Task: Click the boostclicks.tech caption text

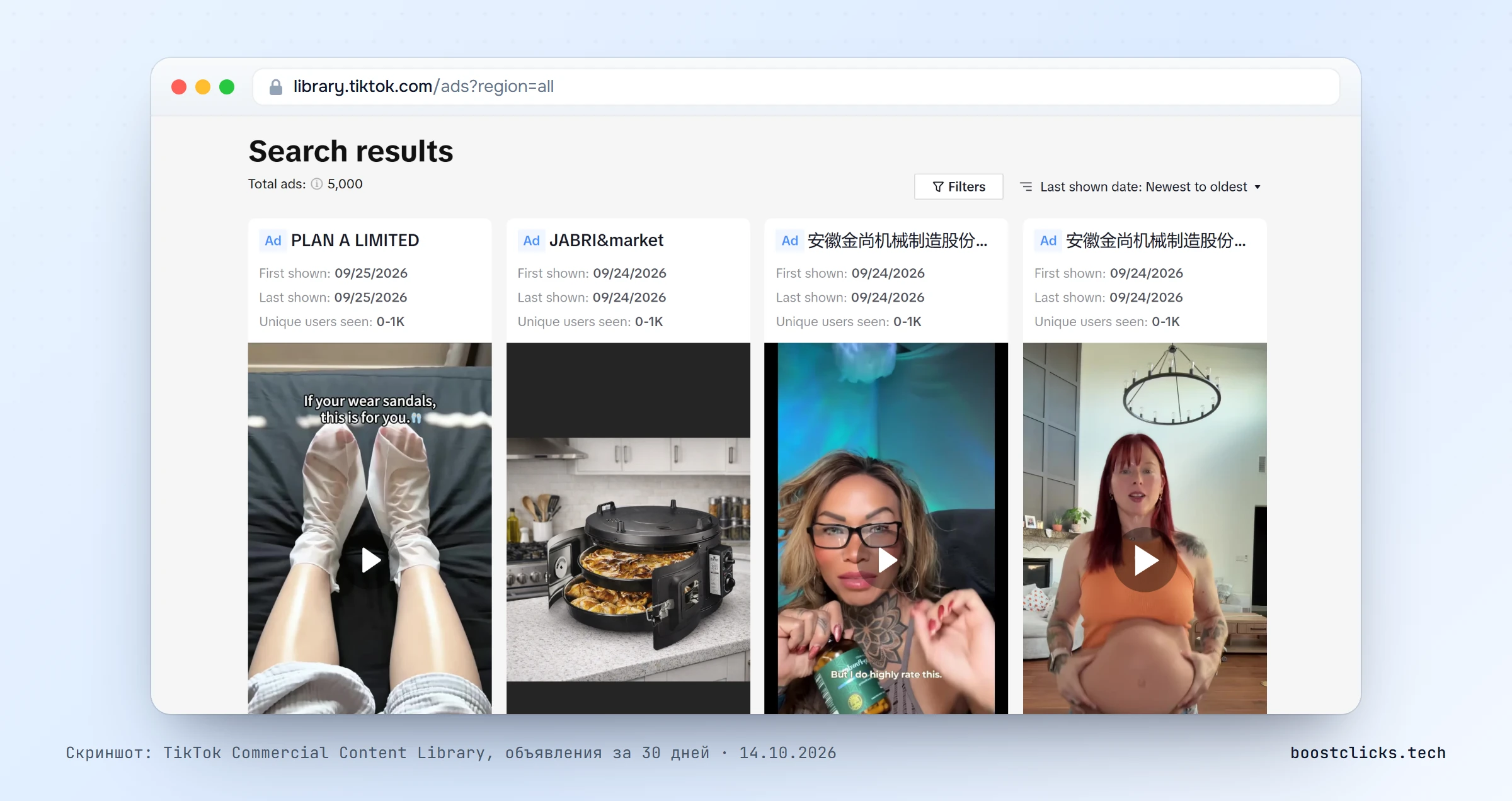Action: click(x=1368, y=753)
